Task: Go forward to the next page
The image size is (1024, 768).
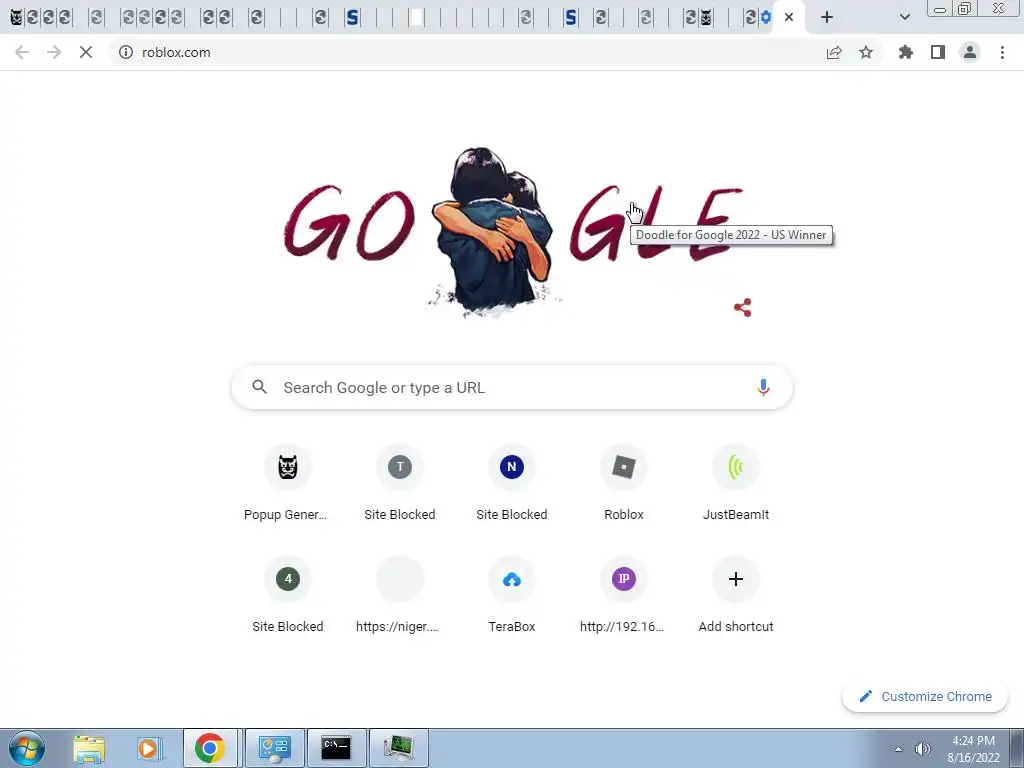Action: pos(54,52)
